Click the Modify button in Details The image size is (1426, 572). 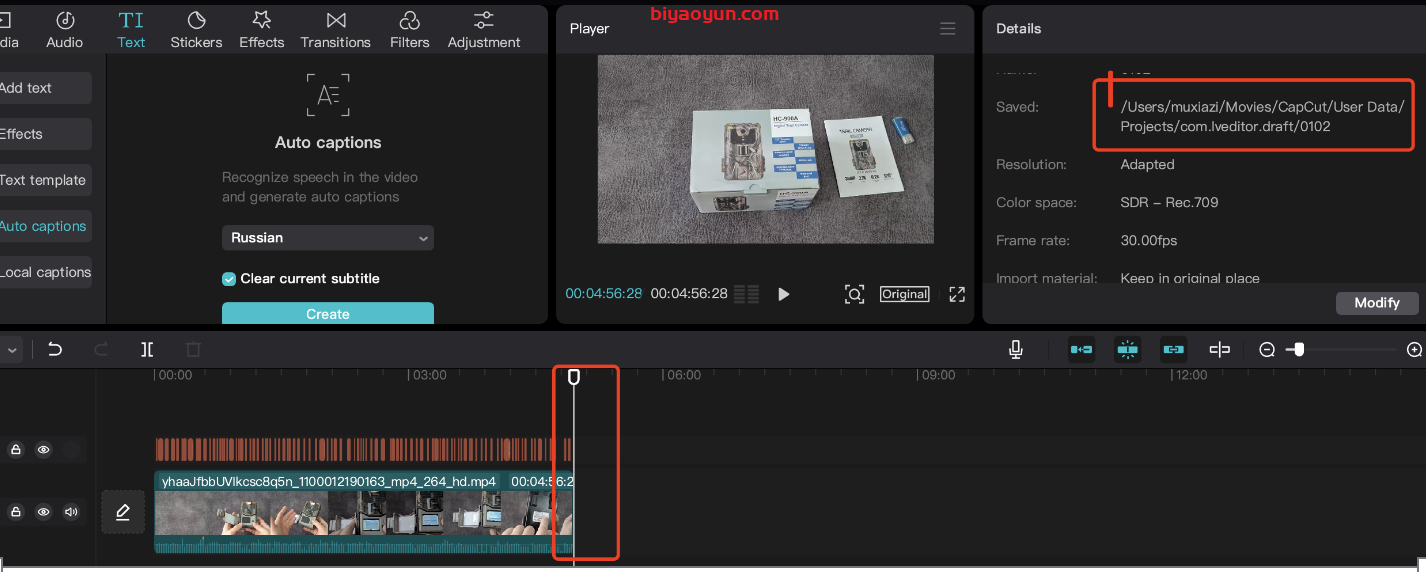tap(1377, 303)
